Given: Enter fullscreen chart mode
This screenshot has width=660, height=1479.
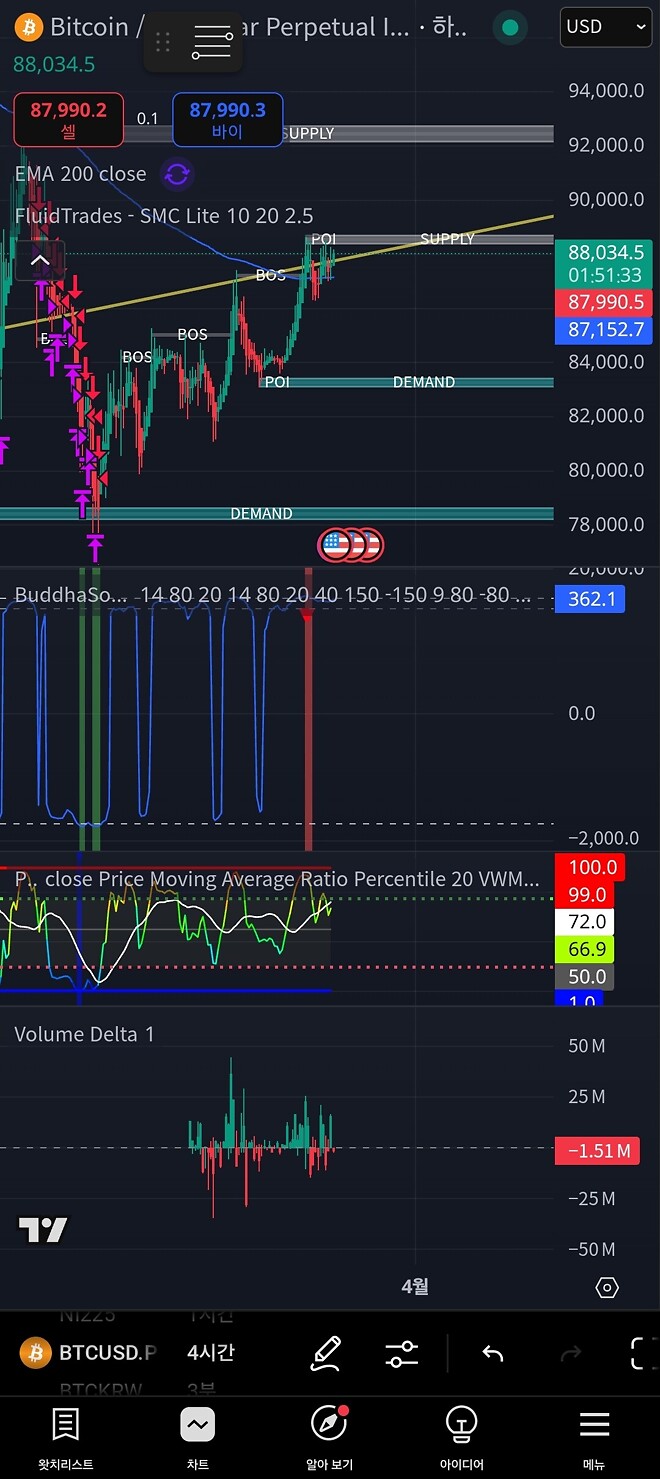Looking at the screenshot, I should point(645,1354).
